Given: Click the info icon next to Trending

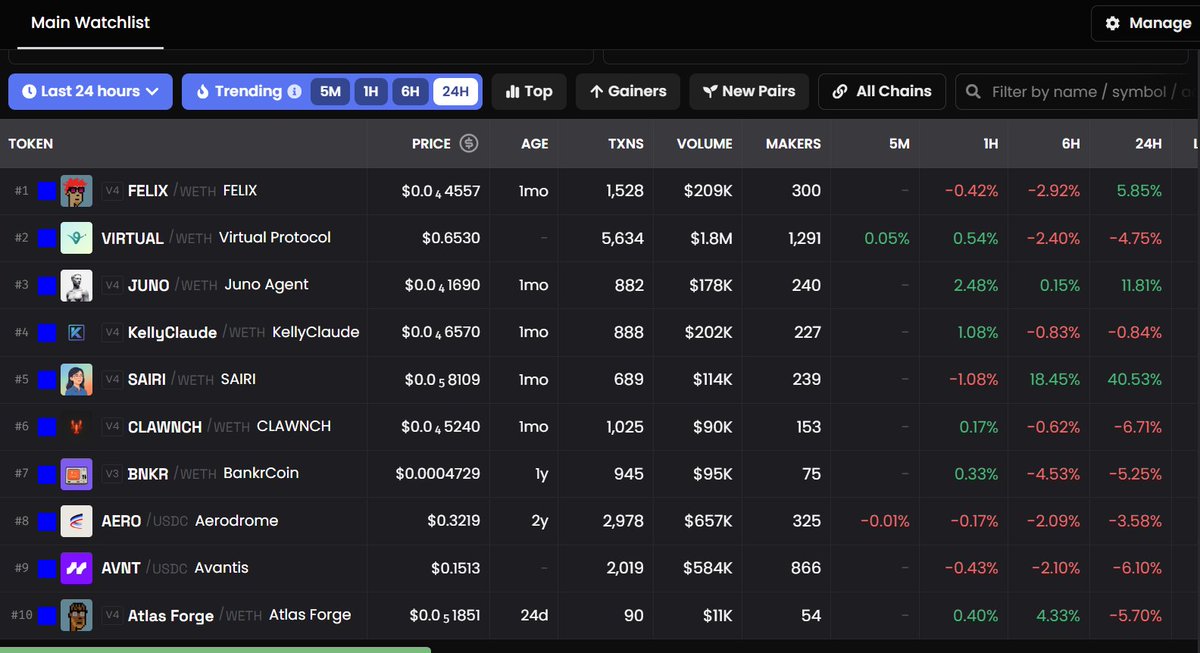Looking at the screenshot, I should [x=294, y=92].
